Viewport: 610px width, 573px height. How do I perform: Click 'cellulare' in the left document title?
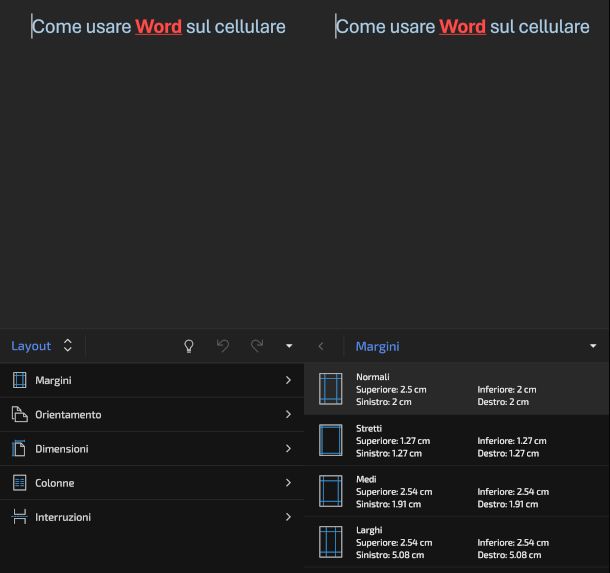point(250,27)
